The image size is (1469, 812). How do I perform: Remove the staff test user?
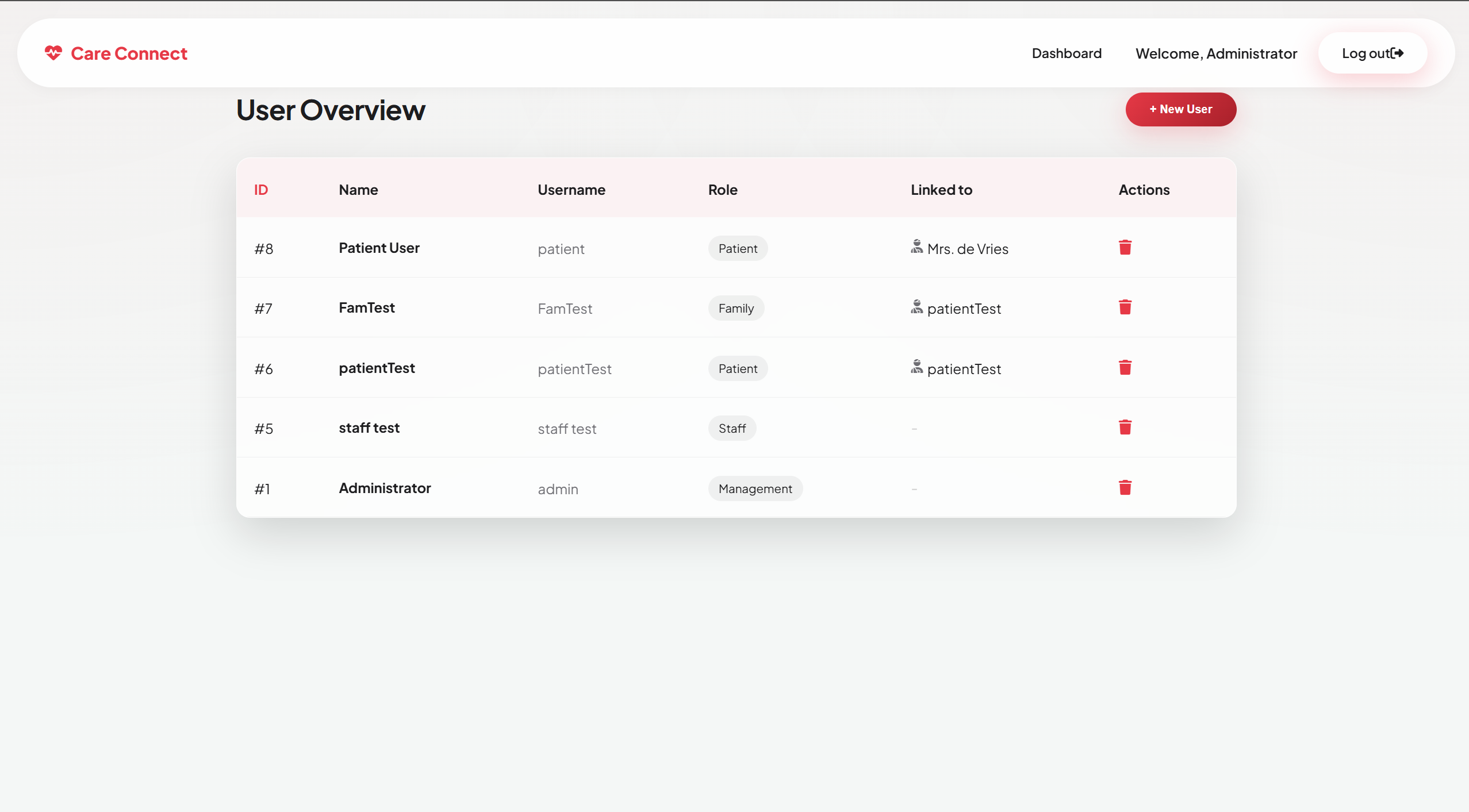pyautogui.click(x=1125, y=428)
